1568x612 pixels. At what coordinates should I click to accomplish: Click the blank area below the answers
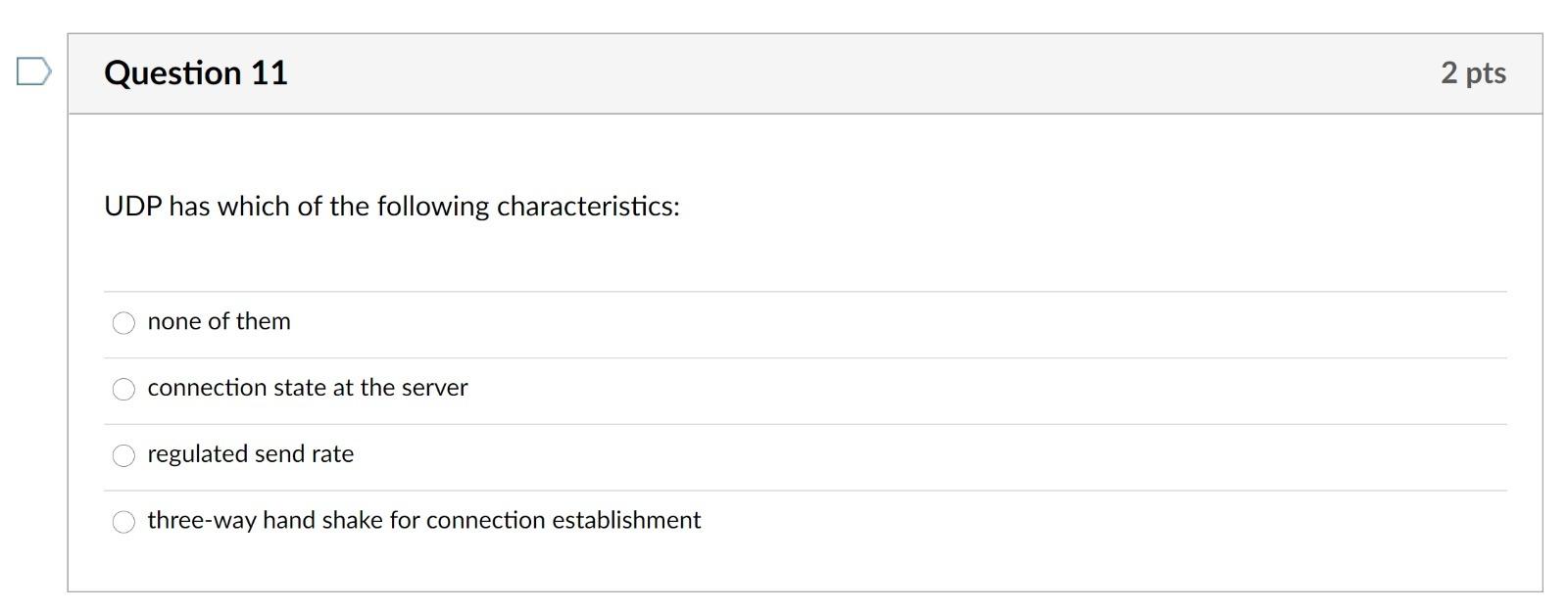pyautogui.click(x=784, y=568)
